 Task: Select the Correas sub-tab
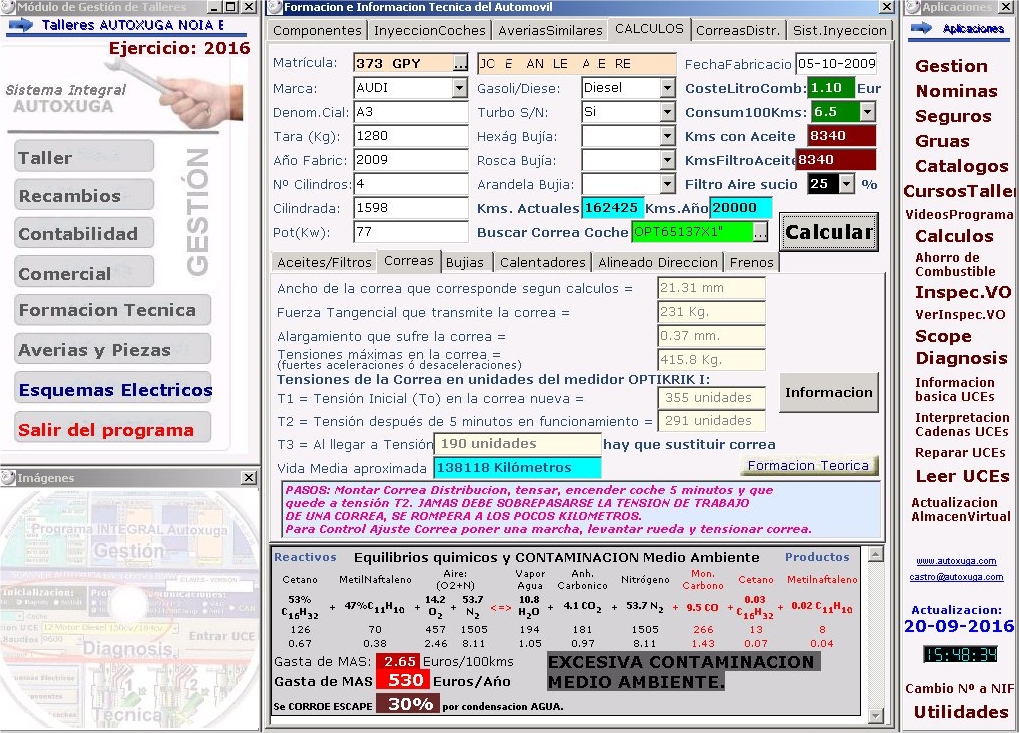coord(409,261)
